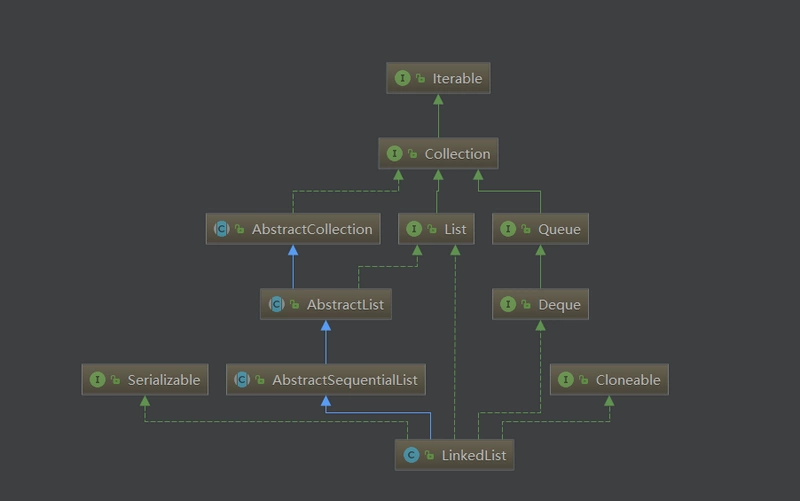
Task: Select the AbstractCollection label text
Action: tap(312, 230)
